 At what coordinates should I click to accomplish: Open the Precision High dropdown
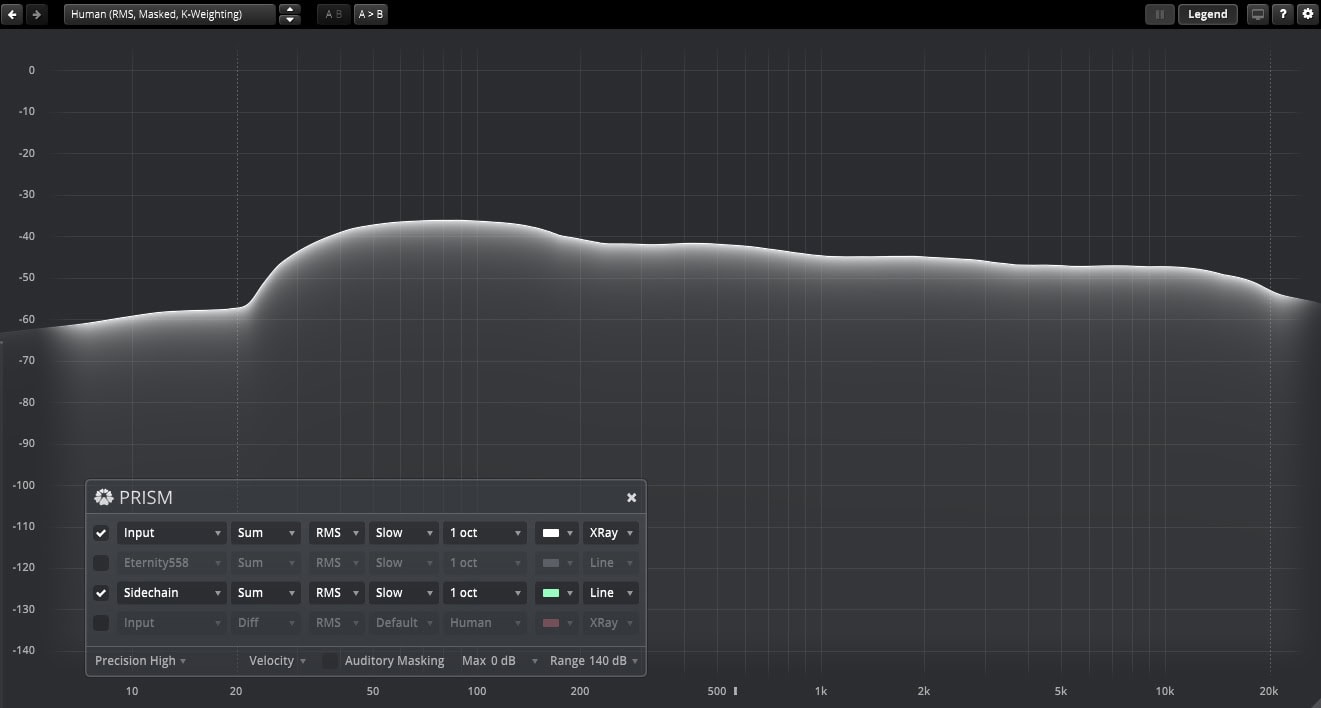click(135, 660)
